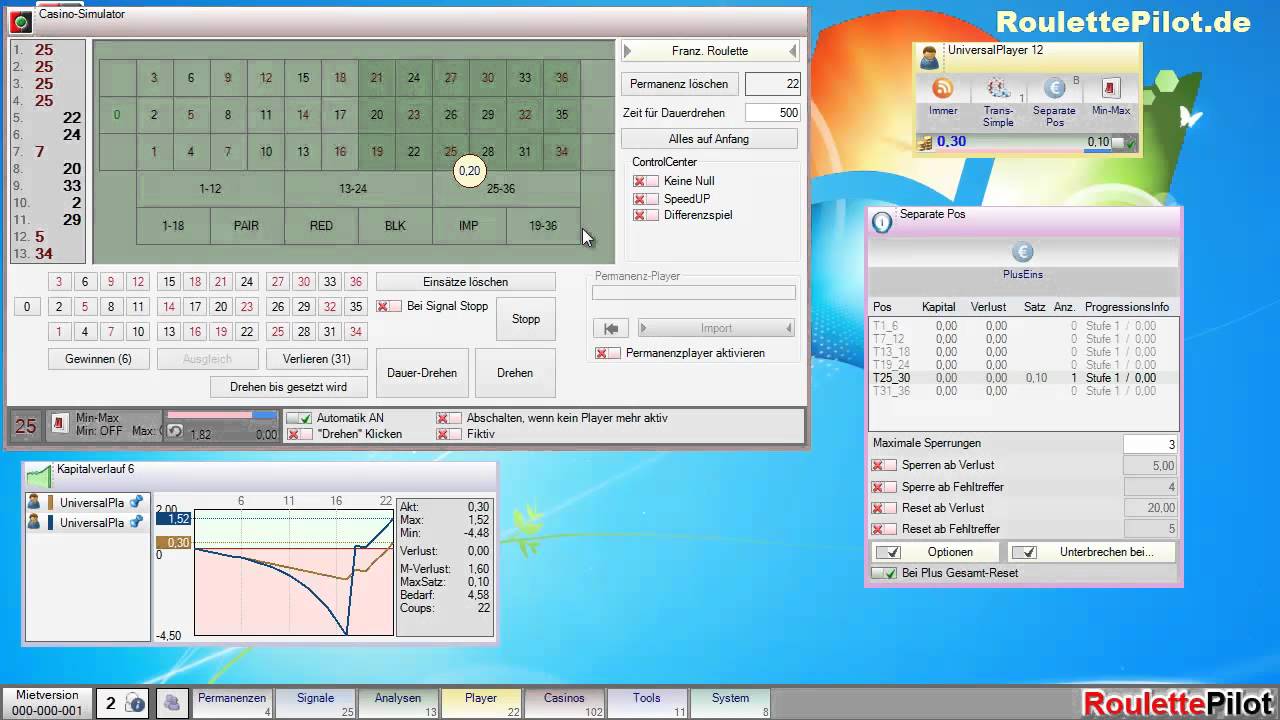
Task: Open the Trans-Simple module icon
Action: pos(998,88)
